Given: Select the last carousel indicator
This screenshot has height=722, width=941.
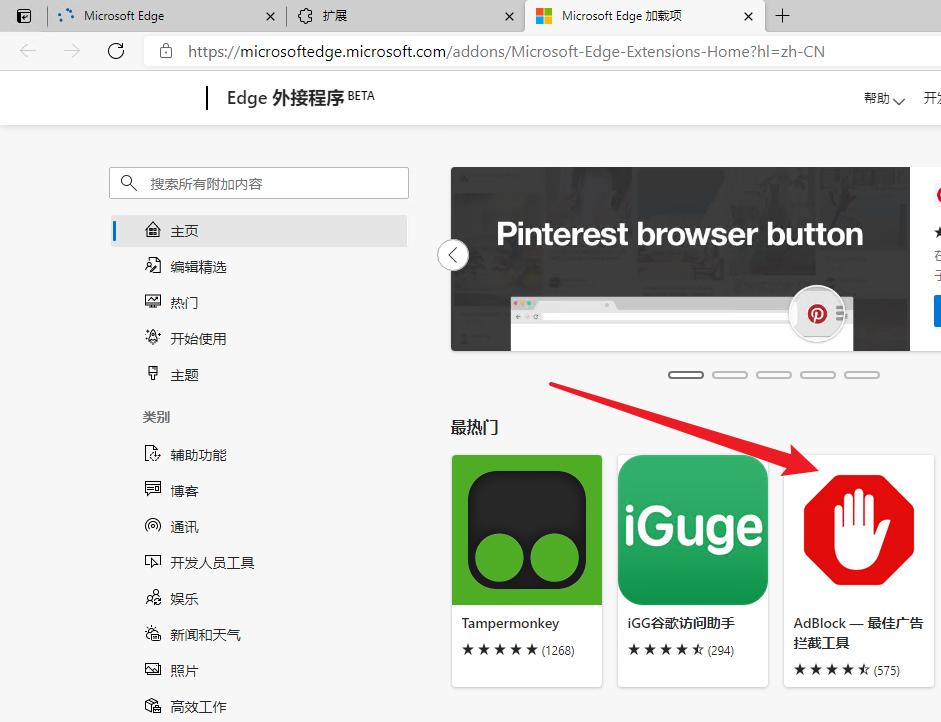Looking at the screenshot, I should coord(862,375).
